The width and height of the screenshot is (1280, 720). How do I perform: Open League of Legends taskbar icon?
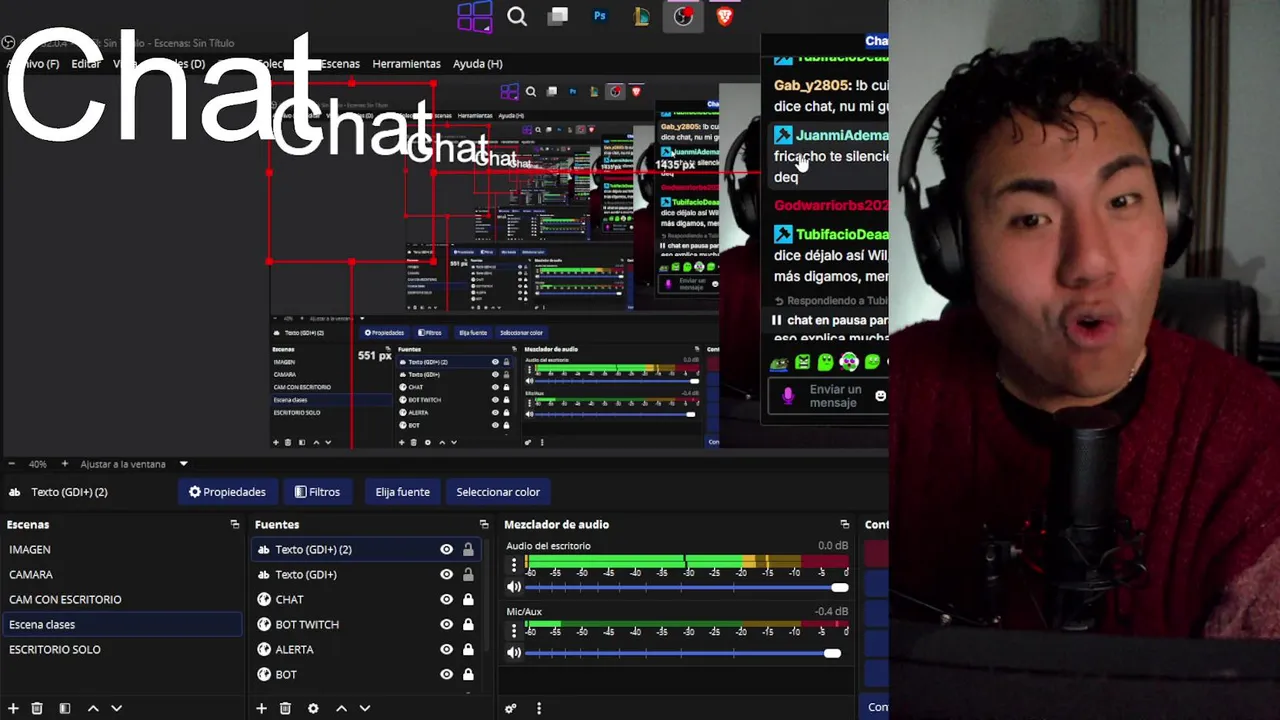coord(642,16)
